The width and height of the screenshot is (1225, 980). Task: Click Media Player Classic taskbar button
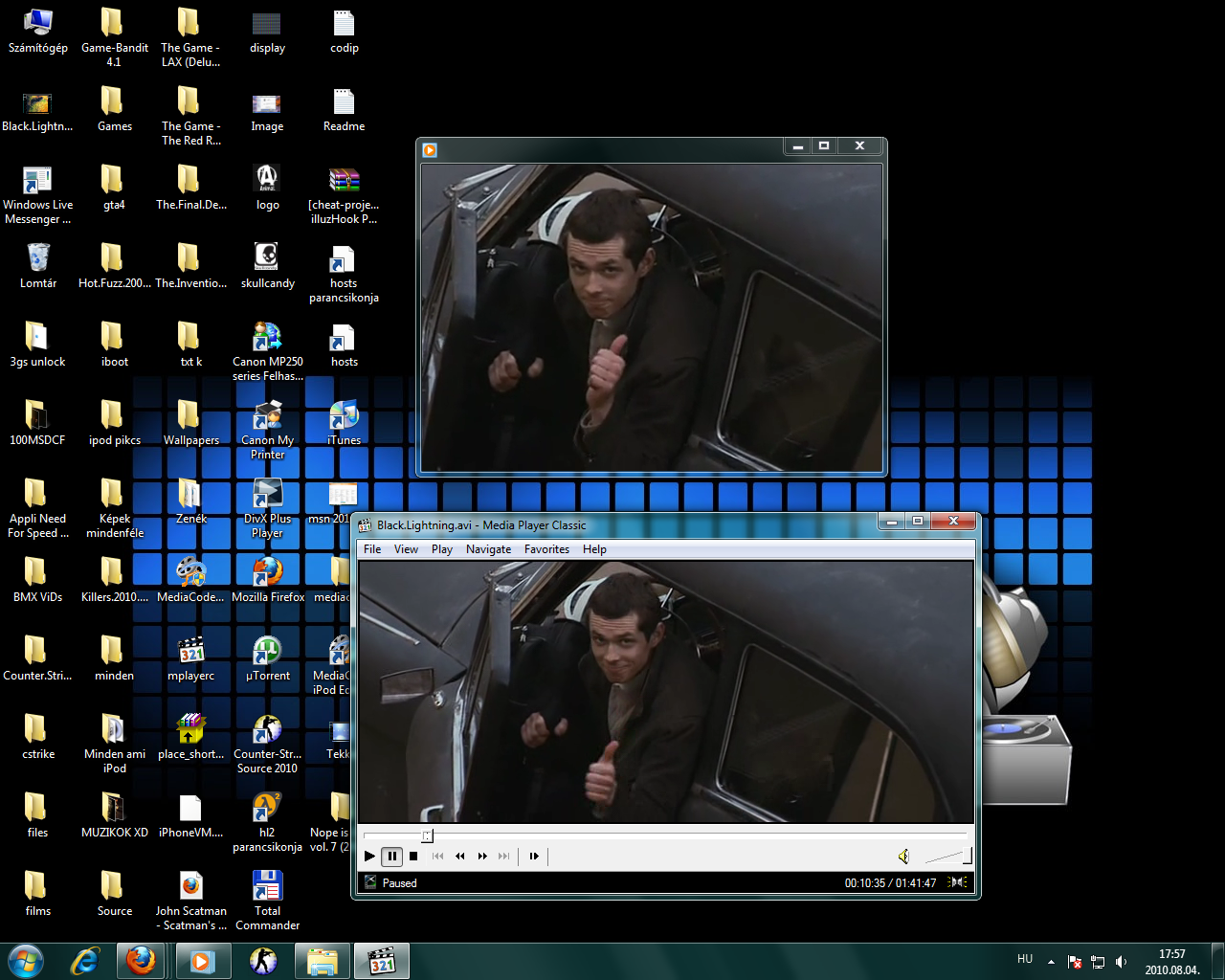[382, 961]
